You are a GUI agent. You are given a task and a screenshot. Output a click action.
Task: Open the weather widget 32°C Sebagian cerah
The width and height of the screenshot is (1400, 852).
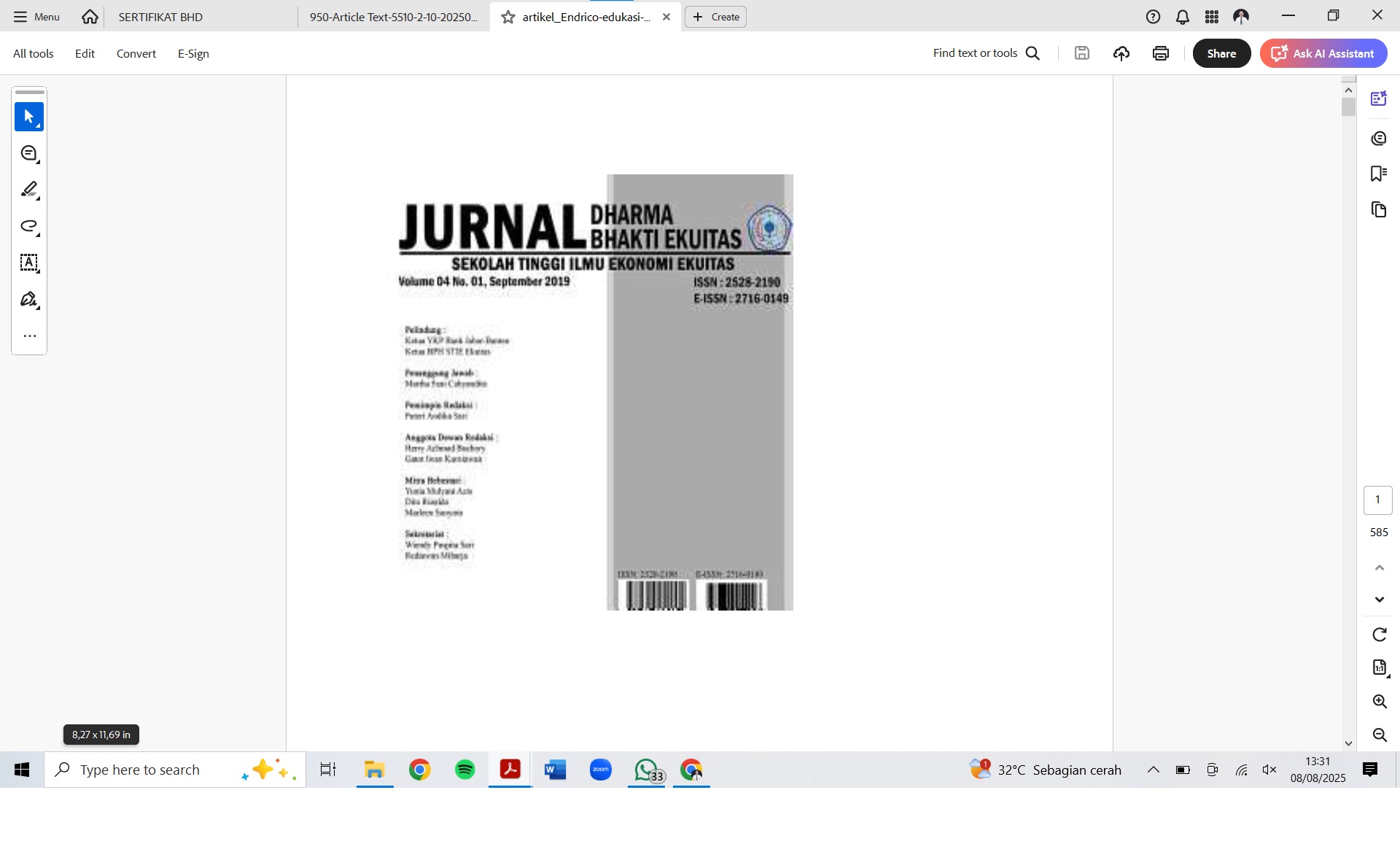click(x=1046, y=770)
